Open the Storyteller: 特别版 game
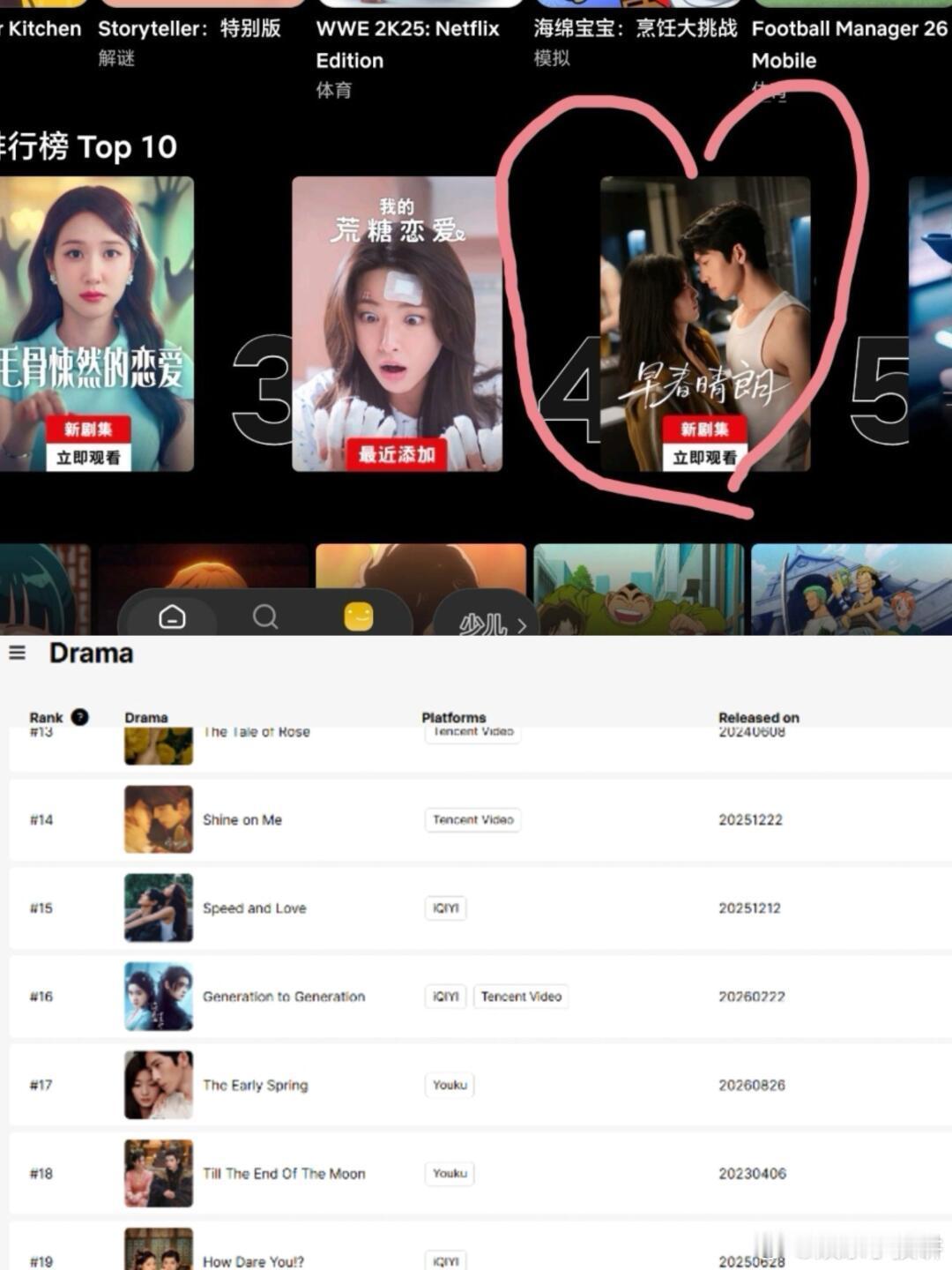952x1270 pixels. (190, 28)
